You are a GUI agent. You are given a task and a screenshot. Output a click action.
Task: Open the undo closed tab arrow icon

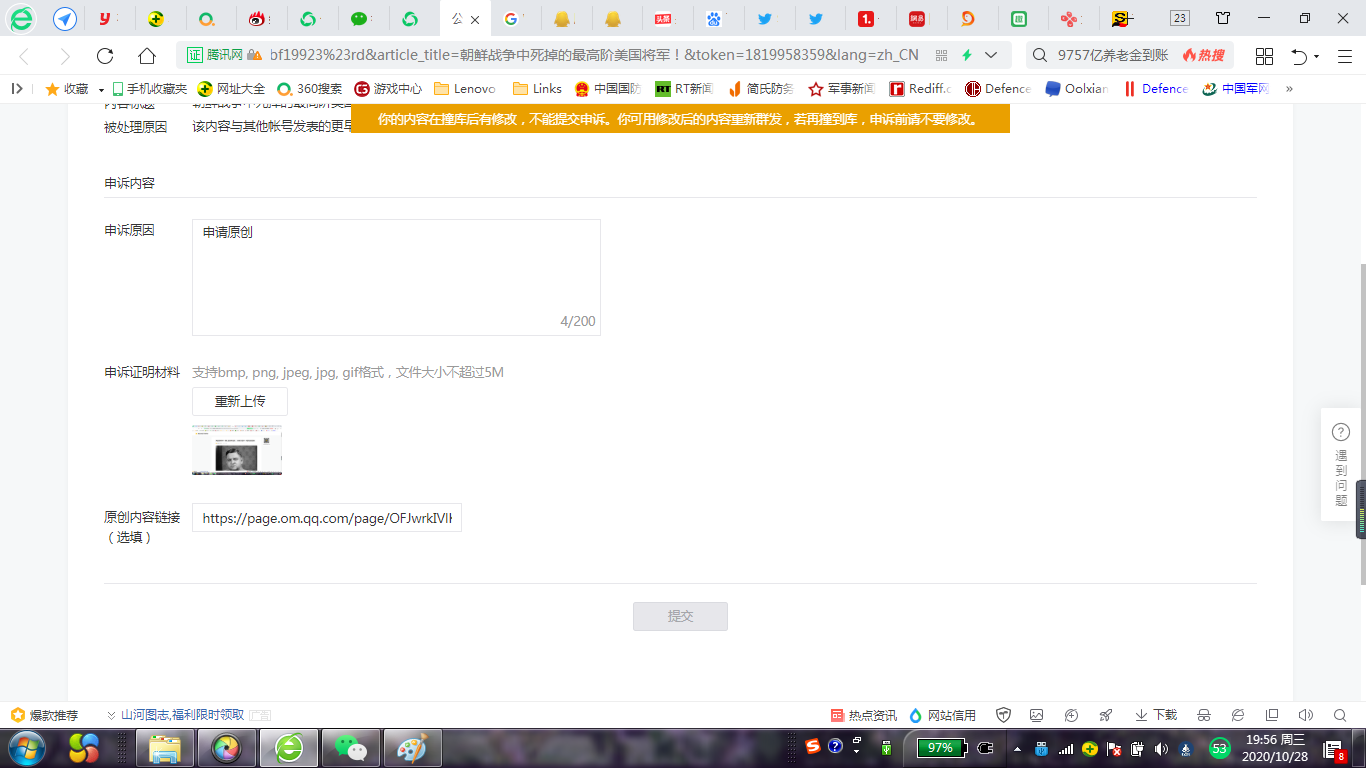(1299, 56)
